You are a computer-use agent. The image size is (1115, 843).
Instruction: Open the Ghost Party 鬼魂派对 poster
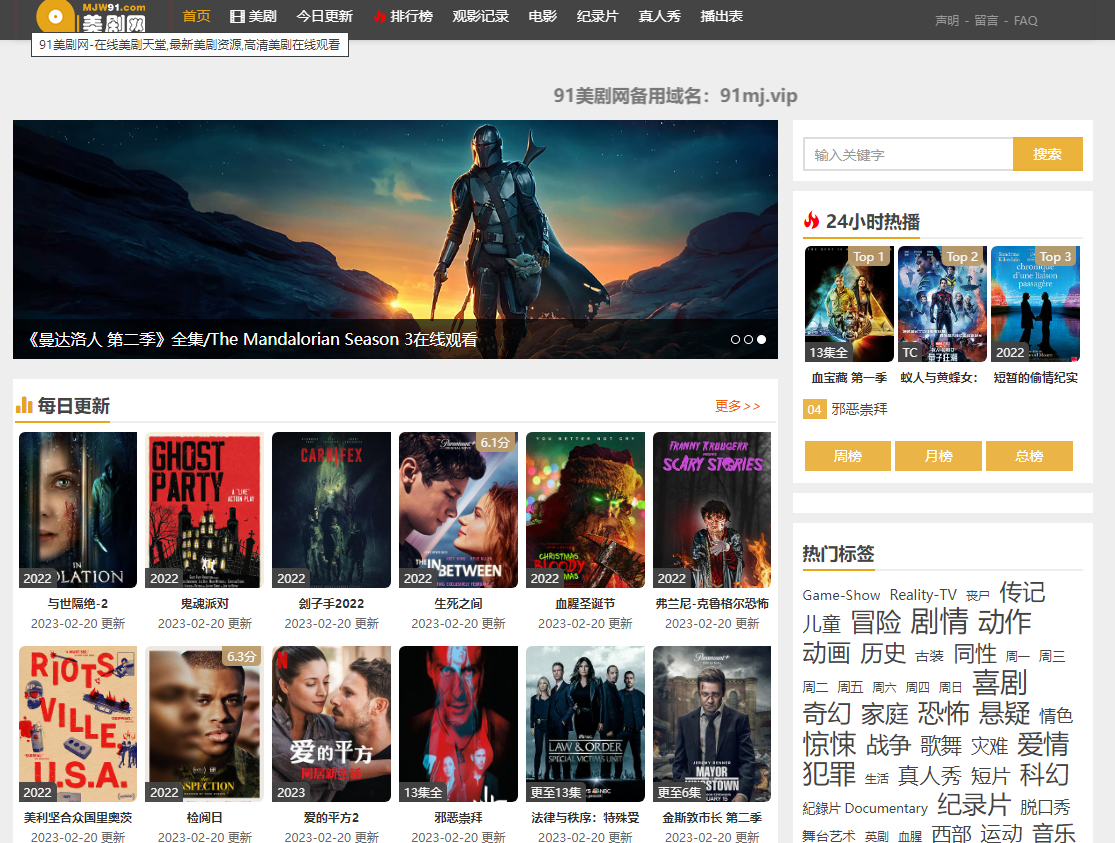205,510
